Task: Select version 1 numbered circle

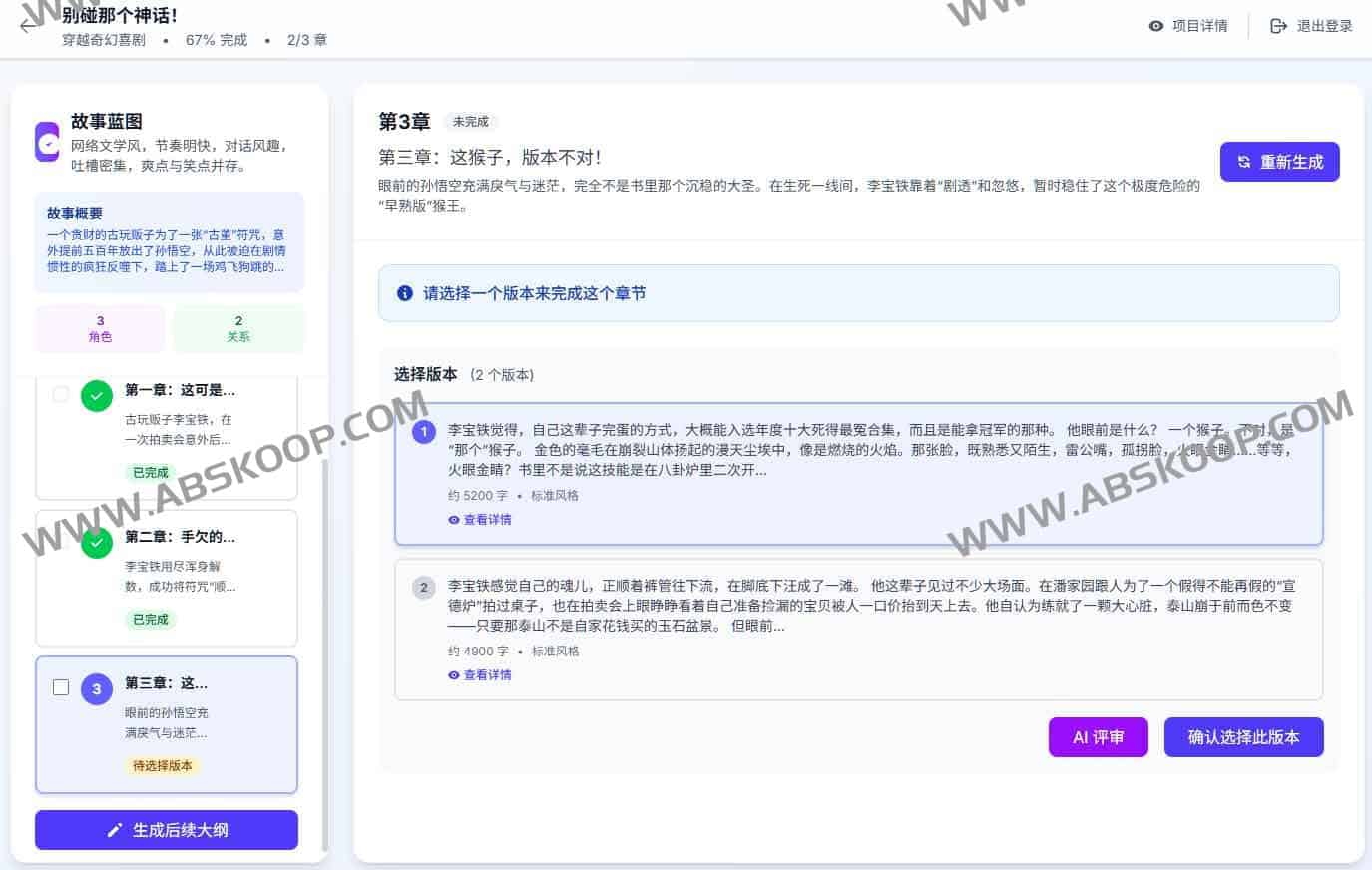Action: [x=424, y=431]
